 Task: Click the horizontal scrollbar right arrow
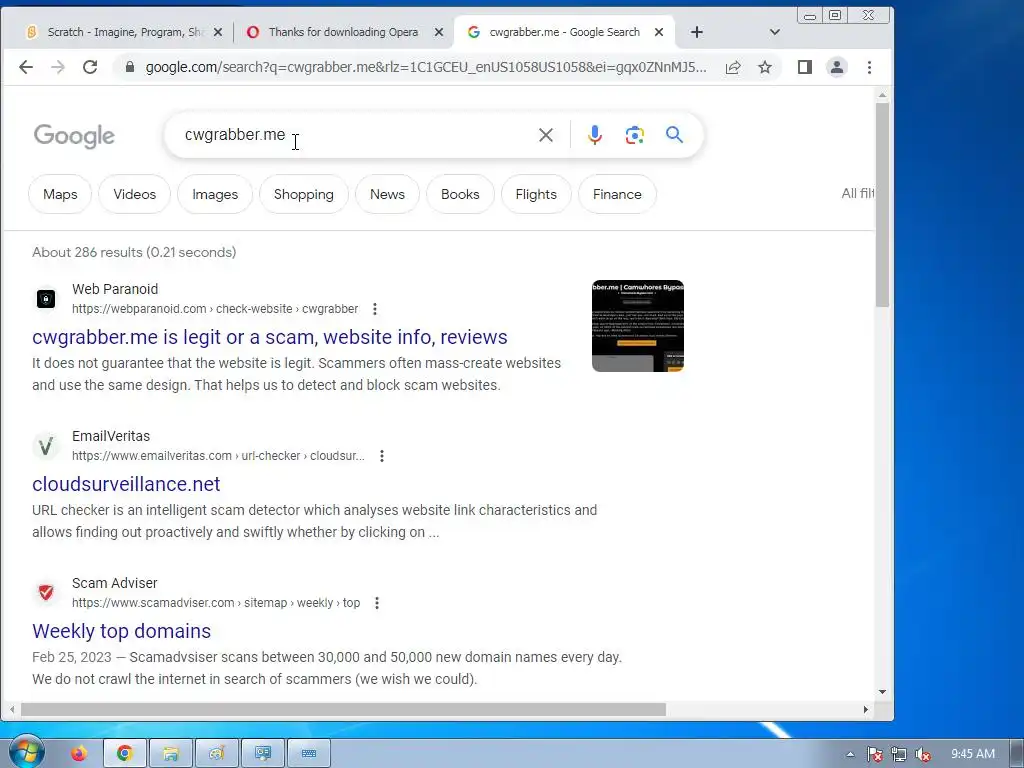click(x=866, y=709)
